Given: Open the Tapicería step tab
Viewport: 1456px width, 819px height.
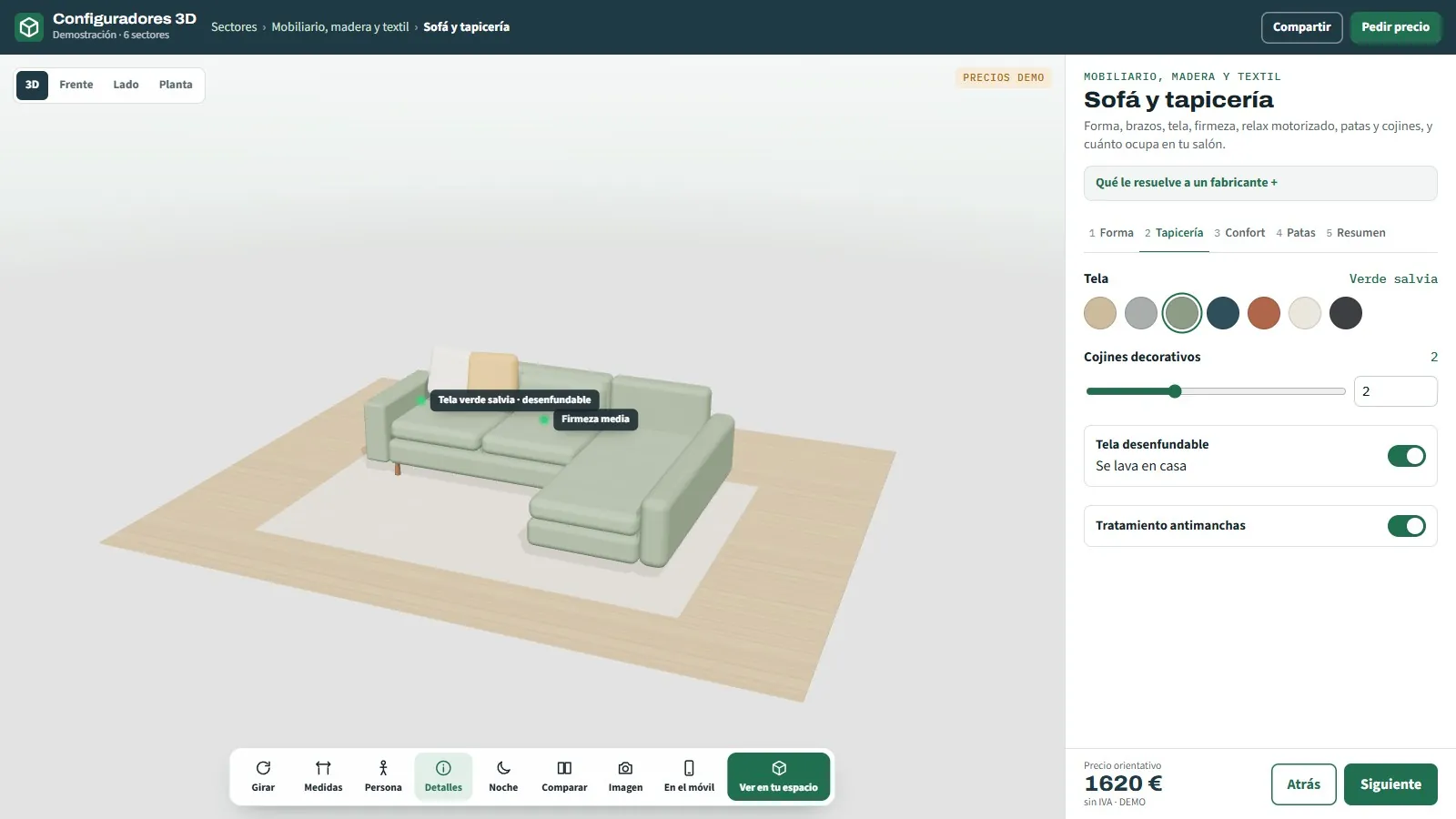Looking at the screenshot, I should pyautogui.click(x=1174, y=233).
